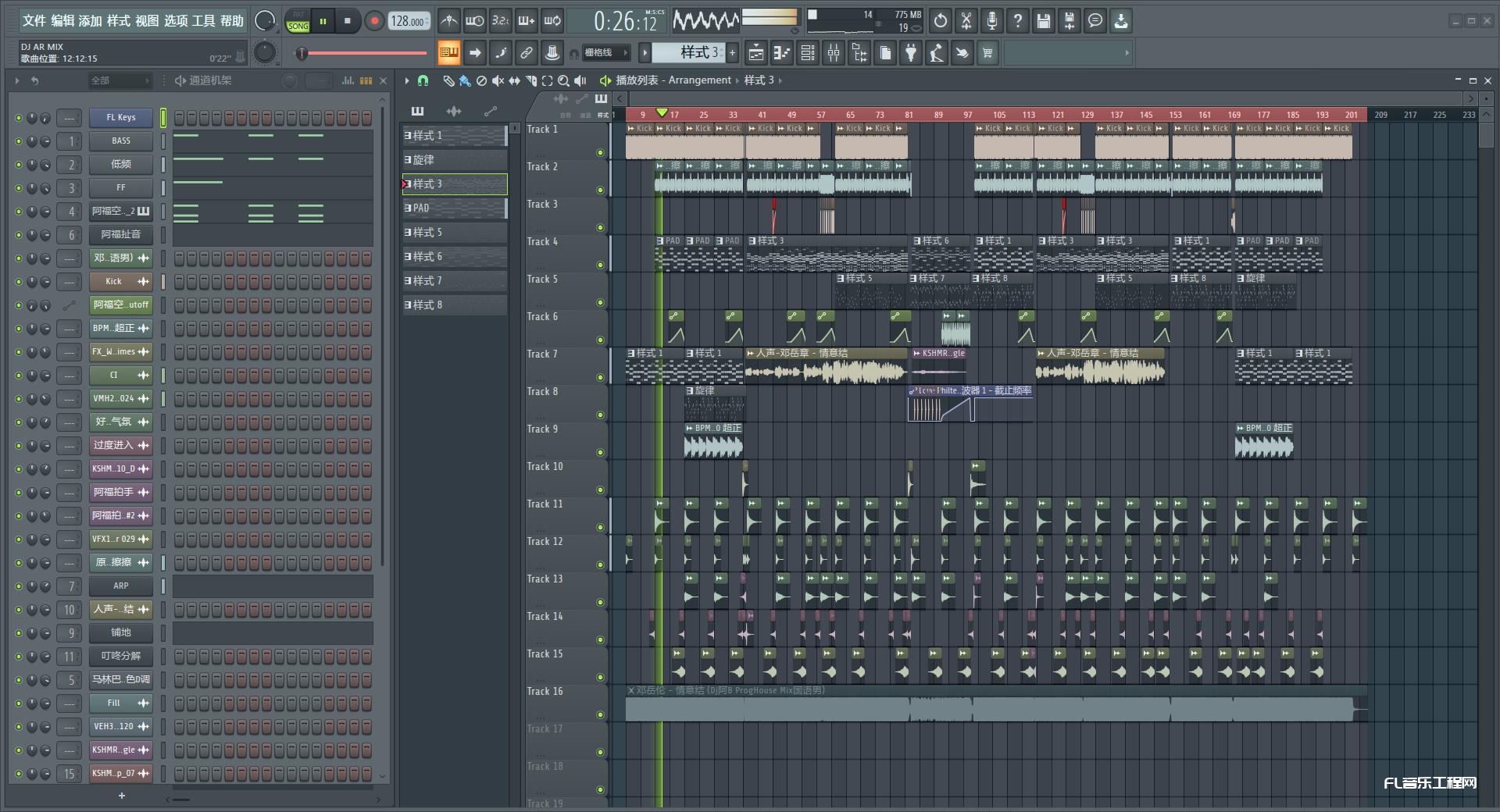This screenshot has height=812, width=1500.
Task: Click the record button in transport panel
Action: [374, 21]
